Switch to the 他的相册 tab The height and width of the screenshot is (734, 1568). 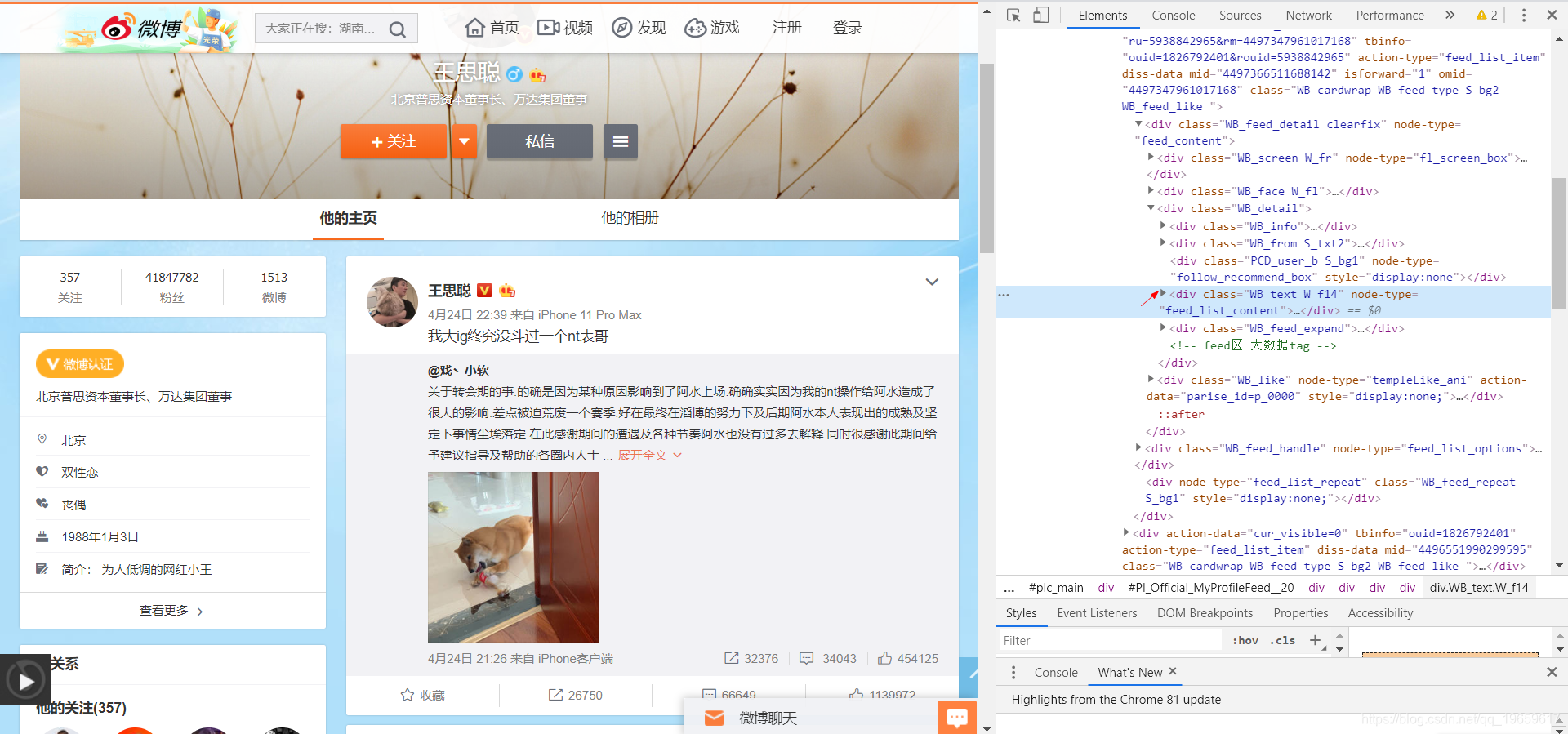(x=630, y=218)
